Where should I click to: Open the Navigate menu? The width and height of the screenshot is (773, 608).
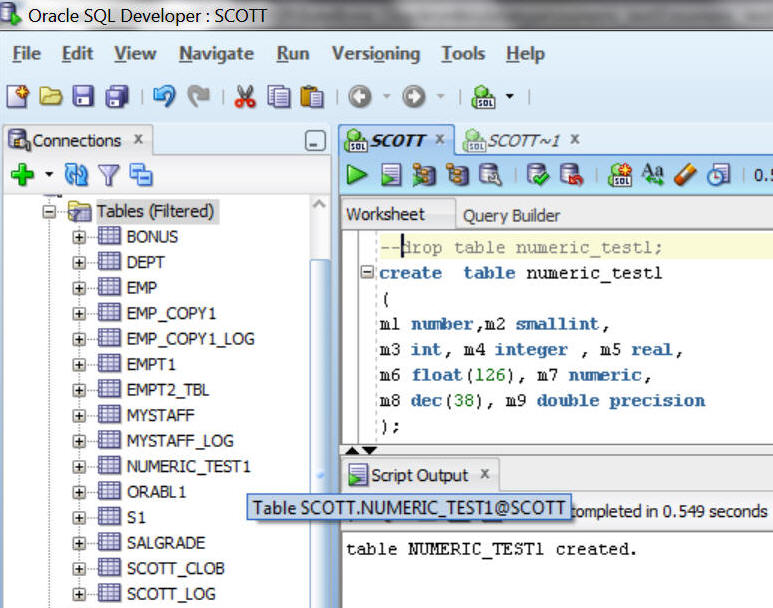216,53
